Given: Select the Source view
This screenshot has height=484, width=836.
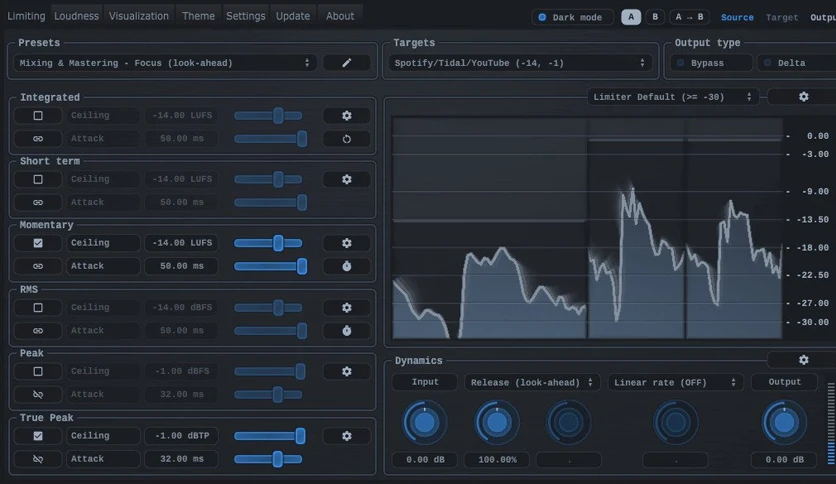Looking at the screenshot, I should point(737,18).
